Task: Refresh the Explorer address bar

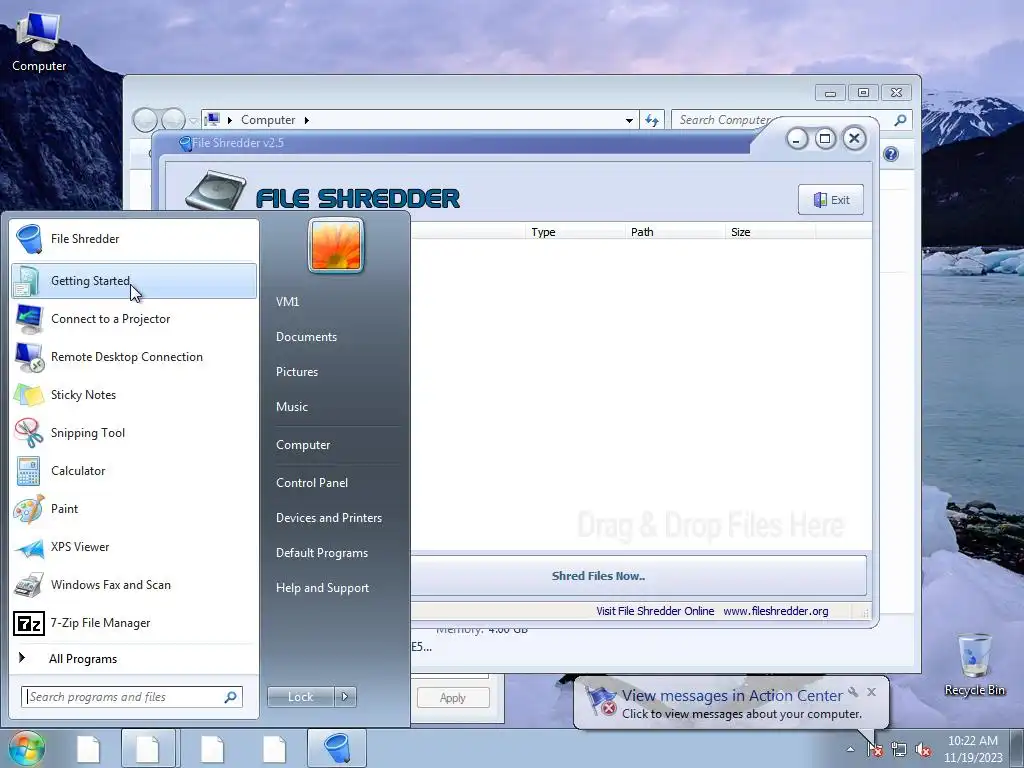Action: point(652,120)
